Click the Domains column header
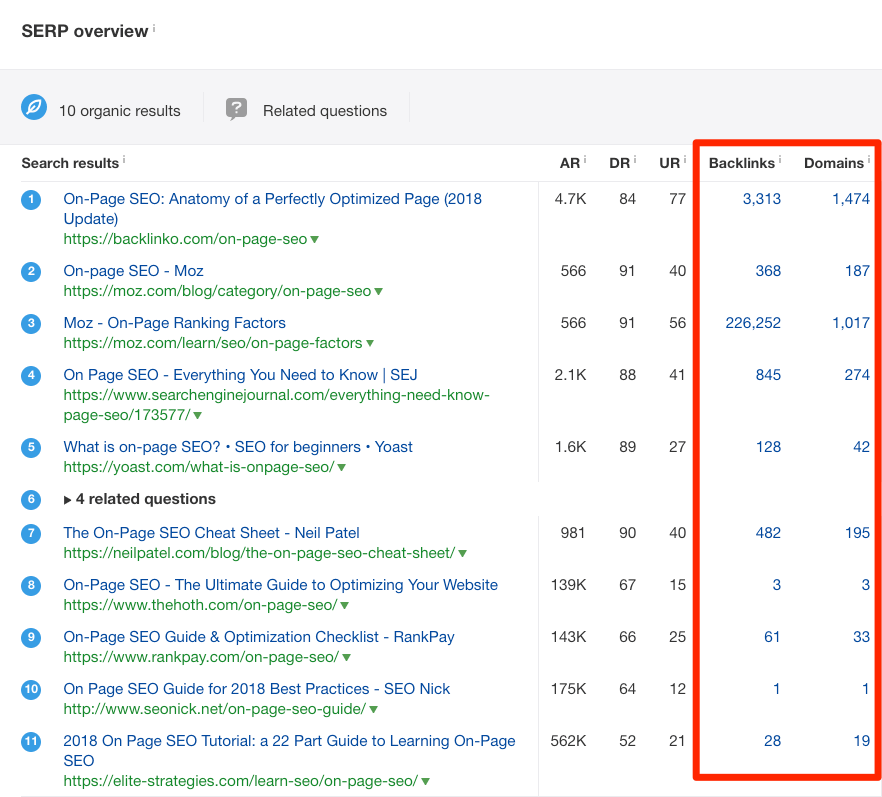This screenshot has width=882, height=797. pos(833,162)
